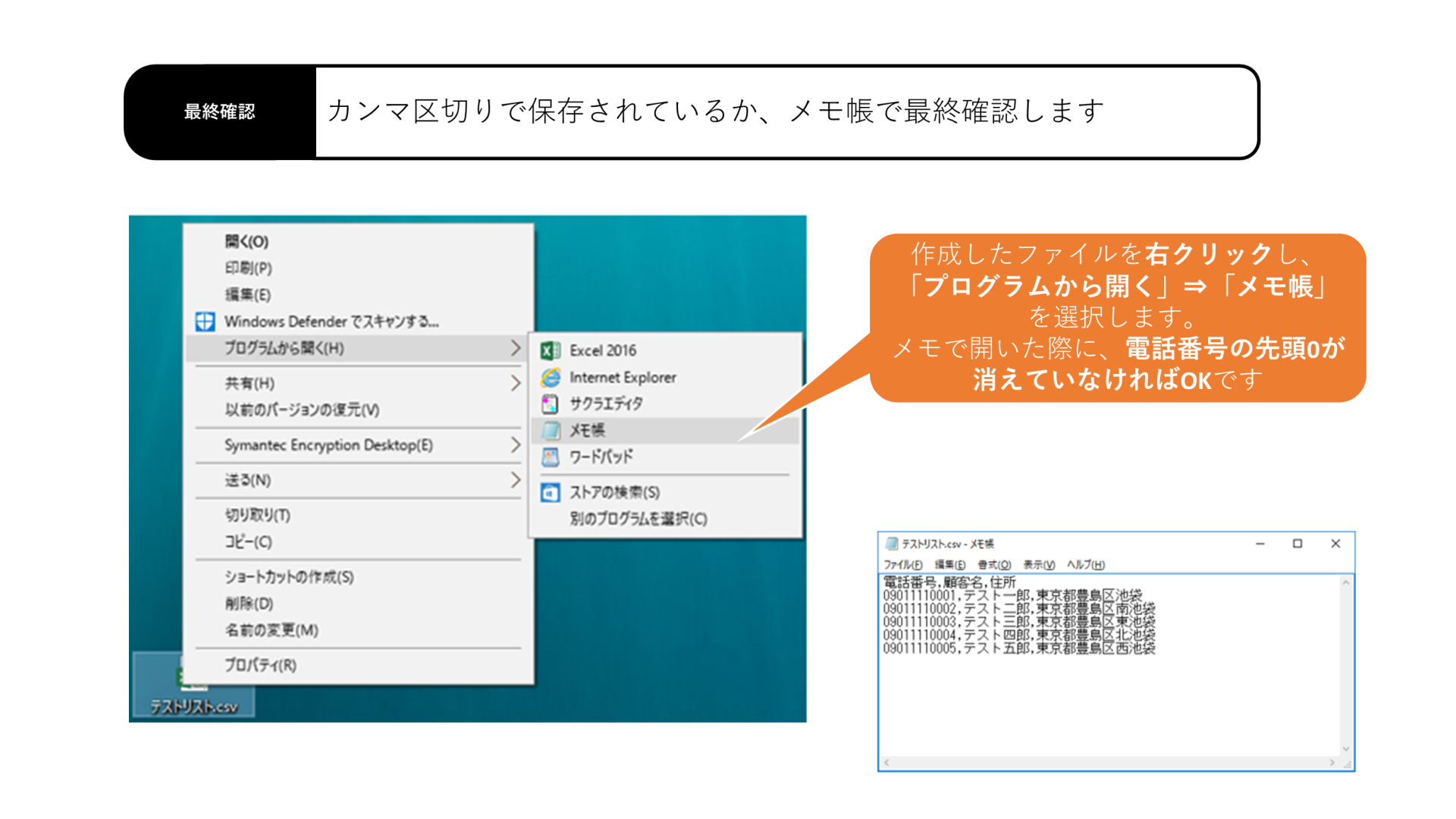Click the Internet Explorer icon

pyautogui.click(x=551, y=377)
